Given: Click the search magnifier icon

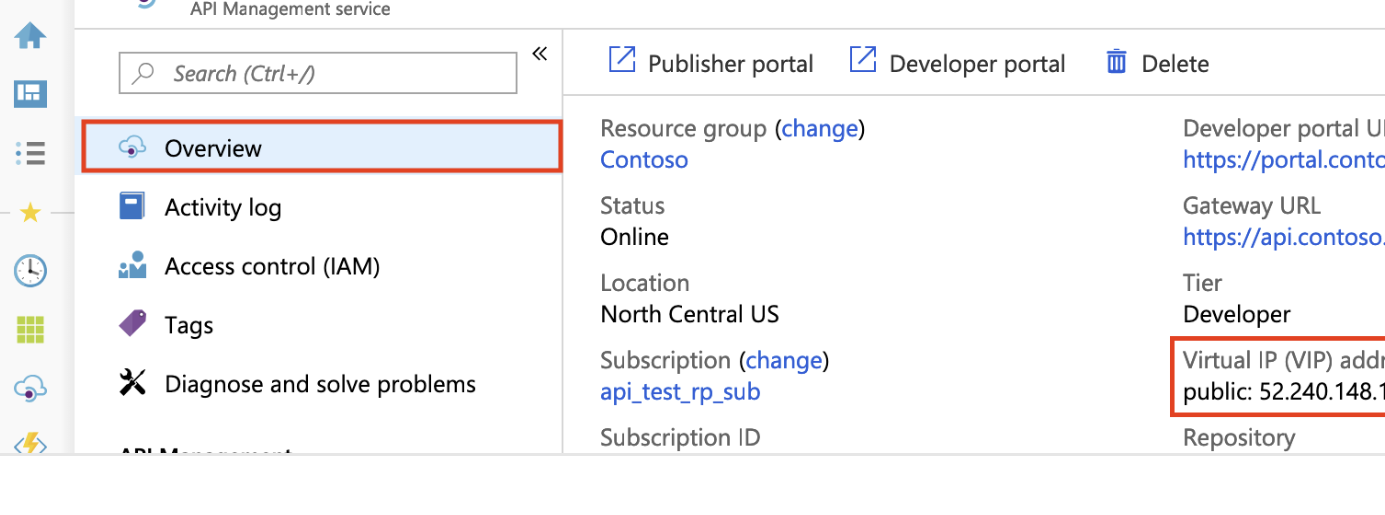Looking at the screenshot, I should pos(144,73).
